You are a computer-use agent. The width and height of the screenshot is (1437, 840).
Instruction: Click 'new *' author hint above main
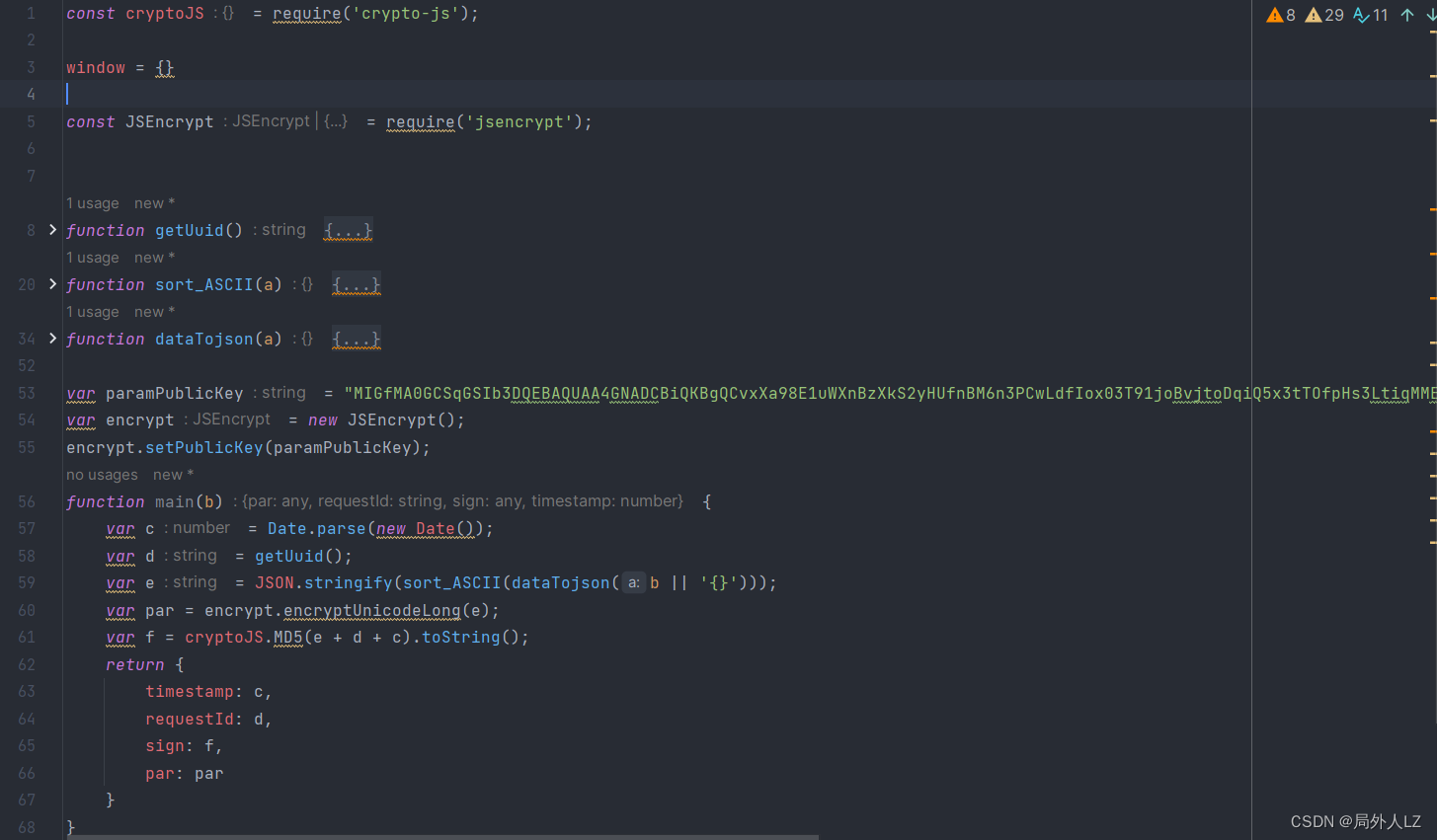pos(173,475)
